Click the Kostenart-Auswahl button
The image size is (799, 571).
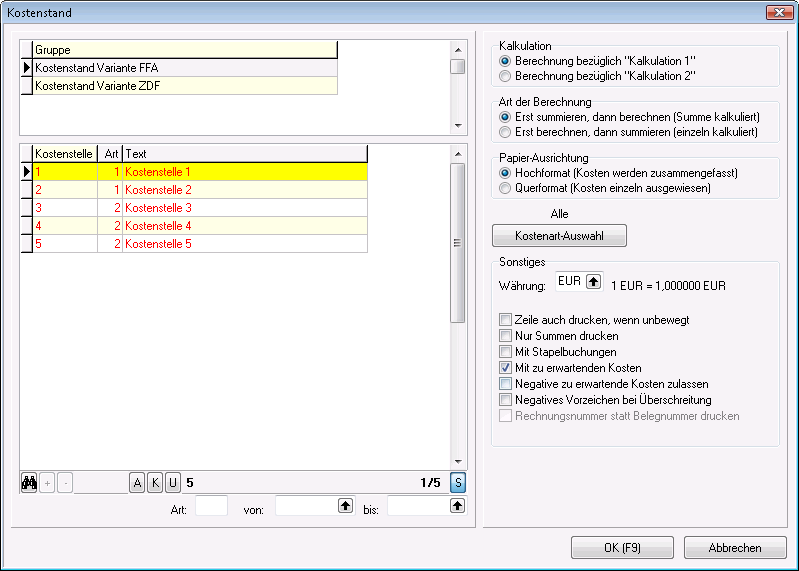tap(559, 236)
